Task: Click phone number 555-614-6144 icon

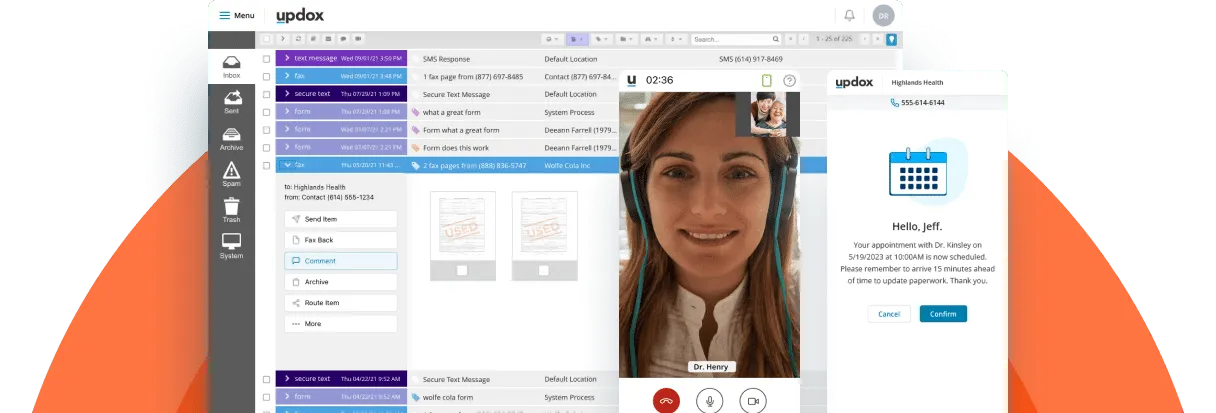Action: point(895,103)
